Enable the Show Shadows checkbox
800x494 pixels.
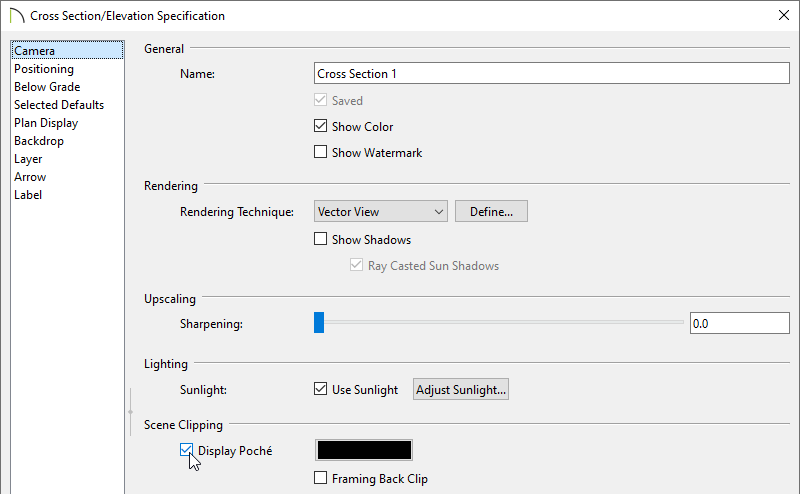point(321,240)
